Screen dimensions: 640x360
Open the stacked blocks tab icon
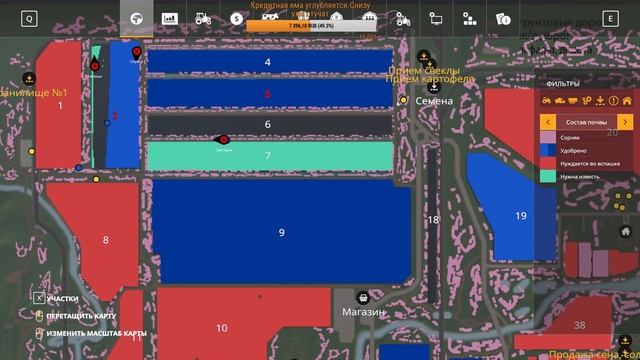[x=469, y=19]
